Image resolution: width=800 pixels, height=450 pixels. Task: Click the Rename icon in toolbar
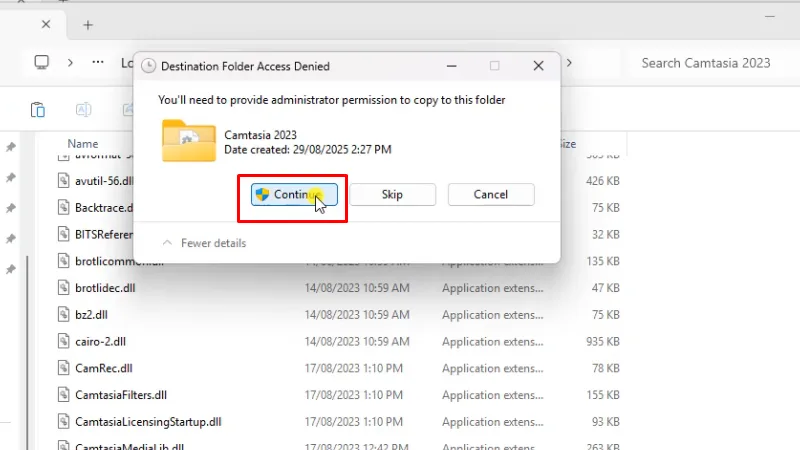pyautogui.click(x=85, y=110)
